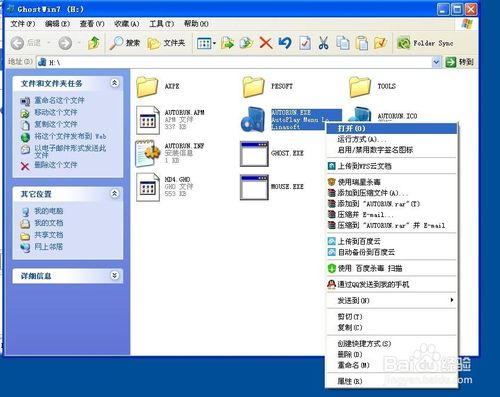Click 将这个文件发布到 Web link

70,136
